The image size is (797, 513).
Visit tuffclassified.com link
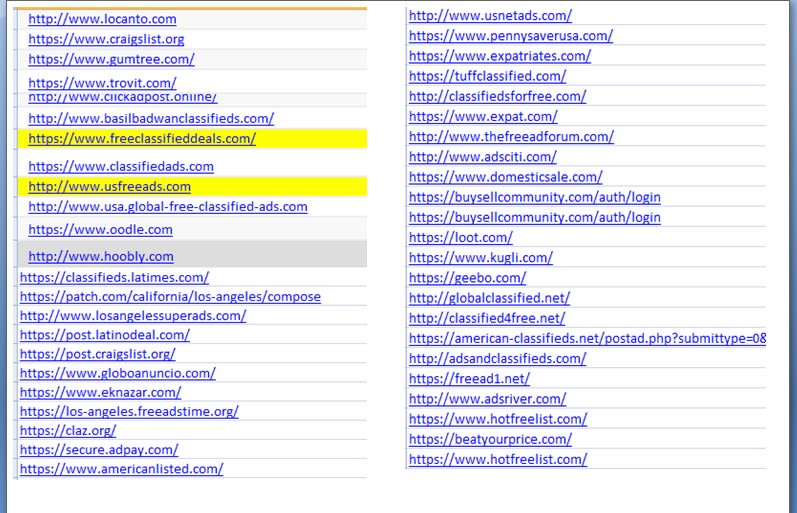[487, 76]
